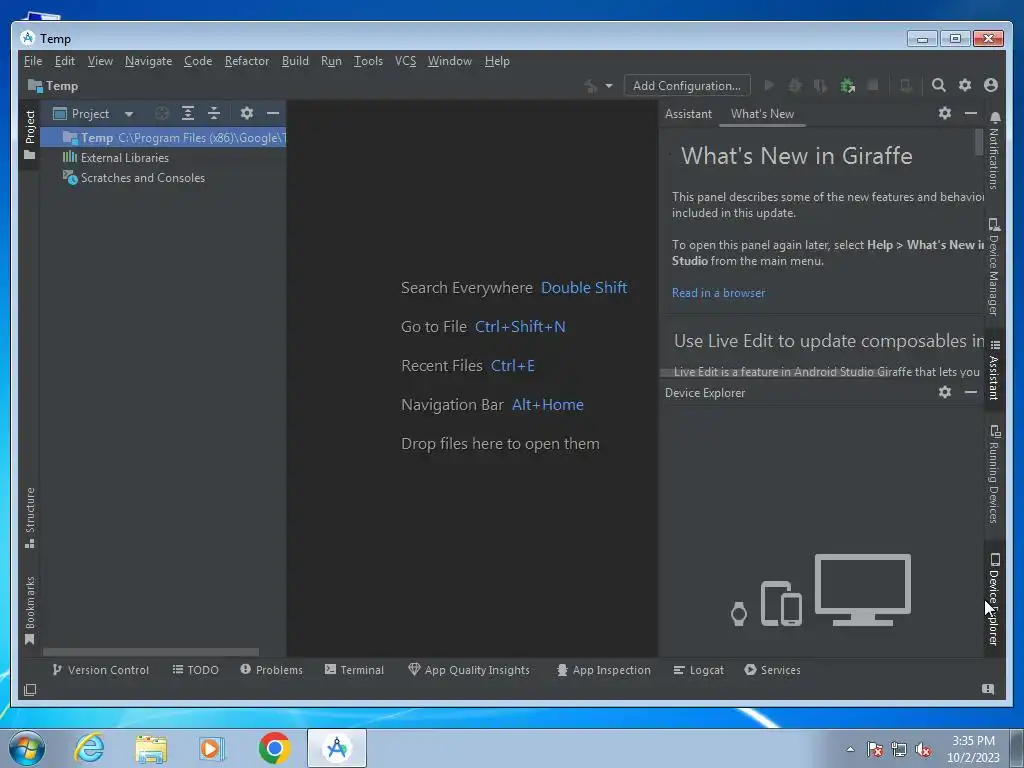
Task: Toggle tool window bars icon bottom-left corner
Action: [x=30, y=690]
